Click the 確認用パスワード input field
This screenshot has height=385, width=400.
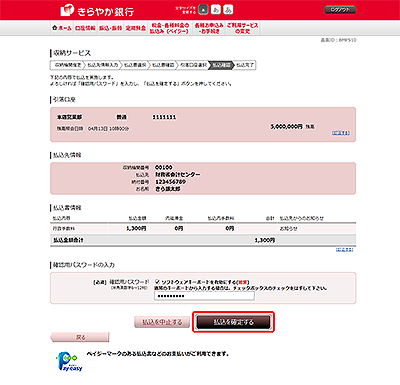(x=204, y=296)
